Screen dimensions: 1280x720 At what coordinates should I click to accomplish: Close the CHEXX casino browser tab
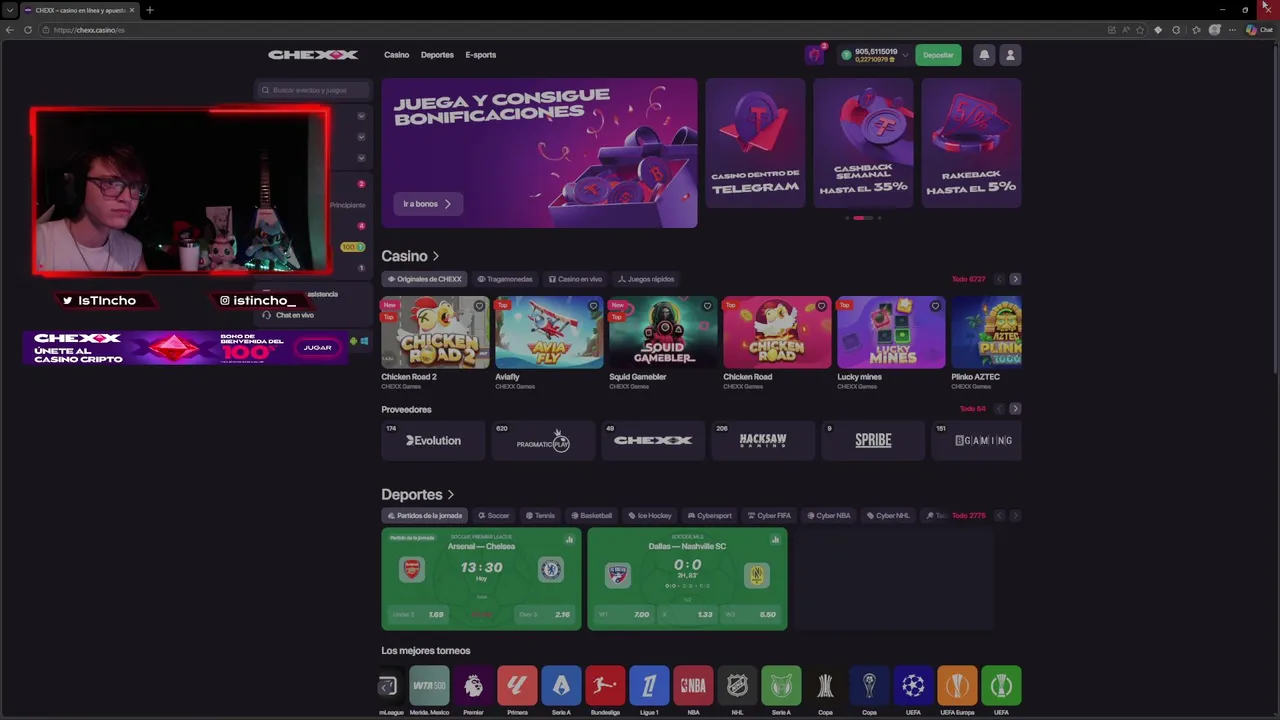click(x=131, y=10)
